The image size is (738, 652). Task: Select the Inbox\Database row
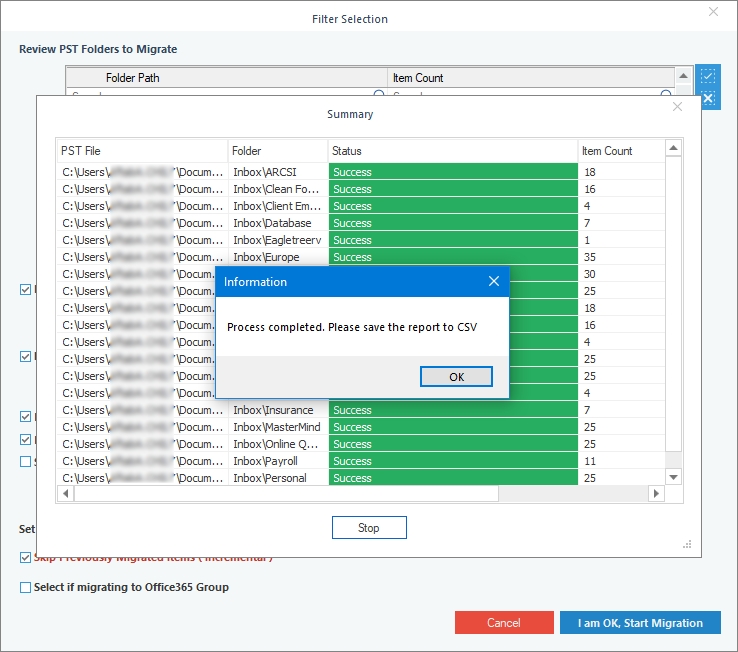pos(361,223)
